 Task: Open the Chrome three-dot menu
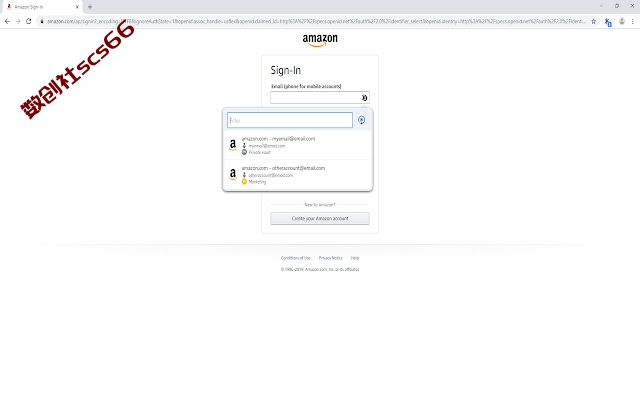click(633, 21)
